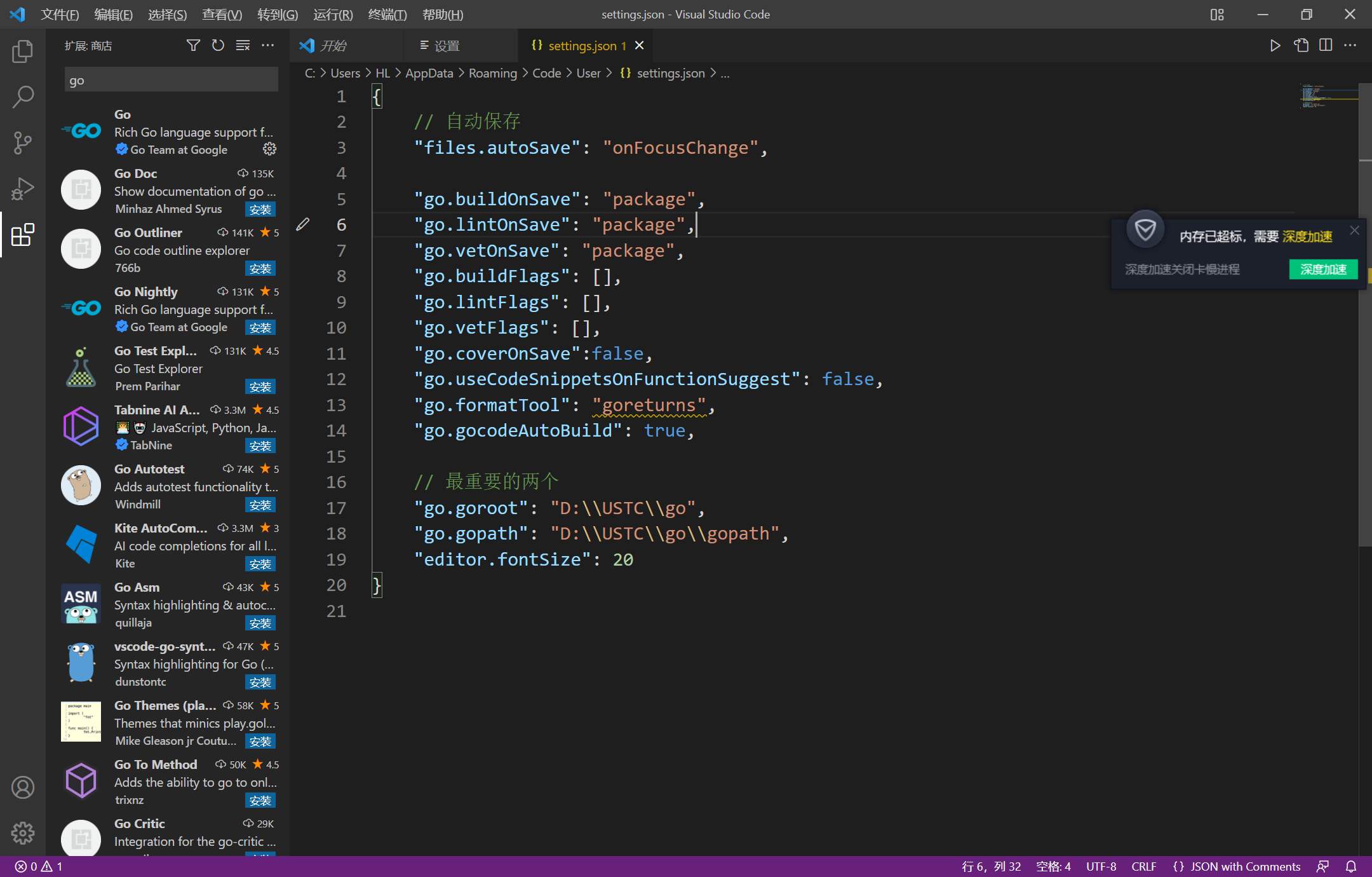Open the Accounts menu icon
The image size is (1372, 877).
click(23, 787)
